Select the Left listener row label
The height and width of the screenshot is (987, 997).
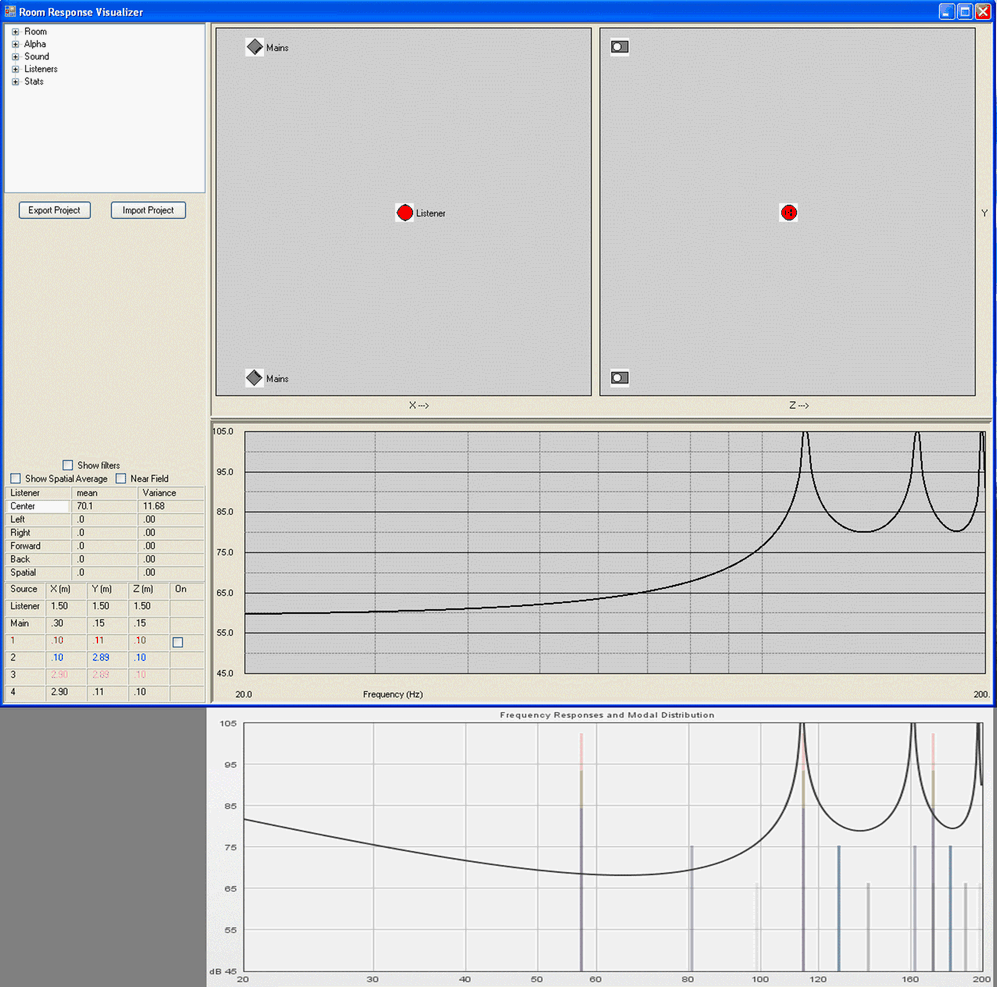coord(18,520)
